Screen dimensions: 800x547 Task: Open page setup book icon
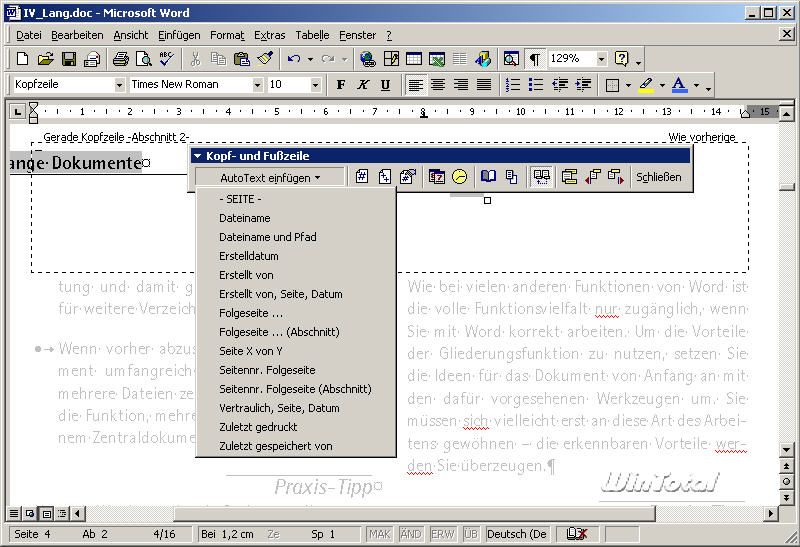pyautogui.click(x=488, y=177)
